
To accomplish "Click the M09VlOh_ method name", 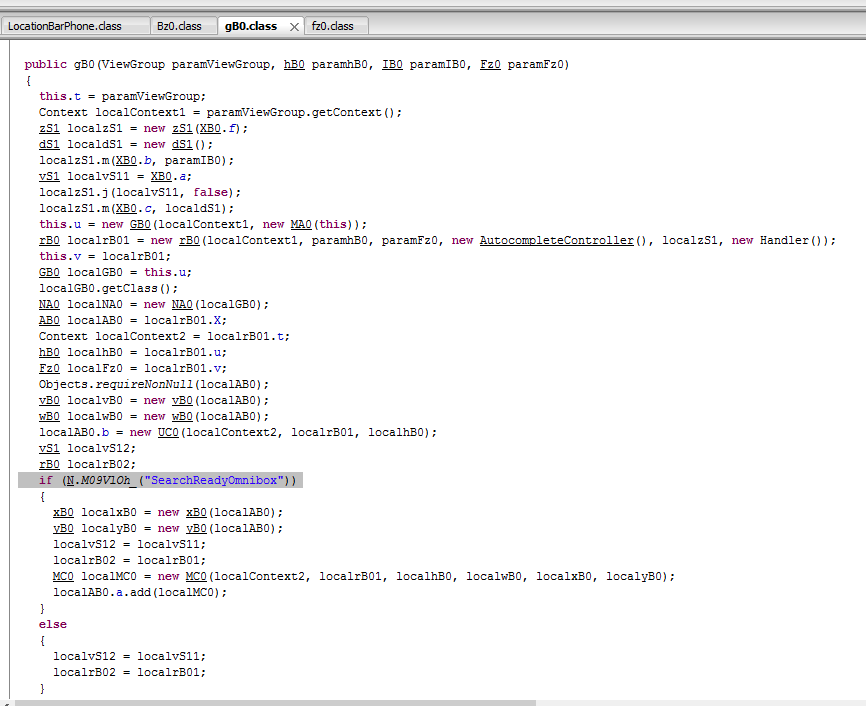I will (x=108, y=481).
